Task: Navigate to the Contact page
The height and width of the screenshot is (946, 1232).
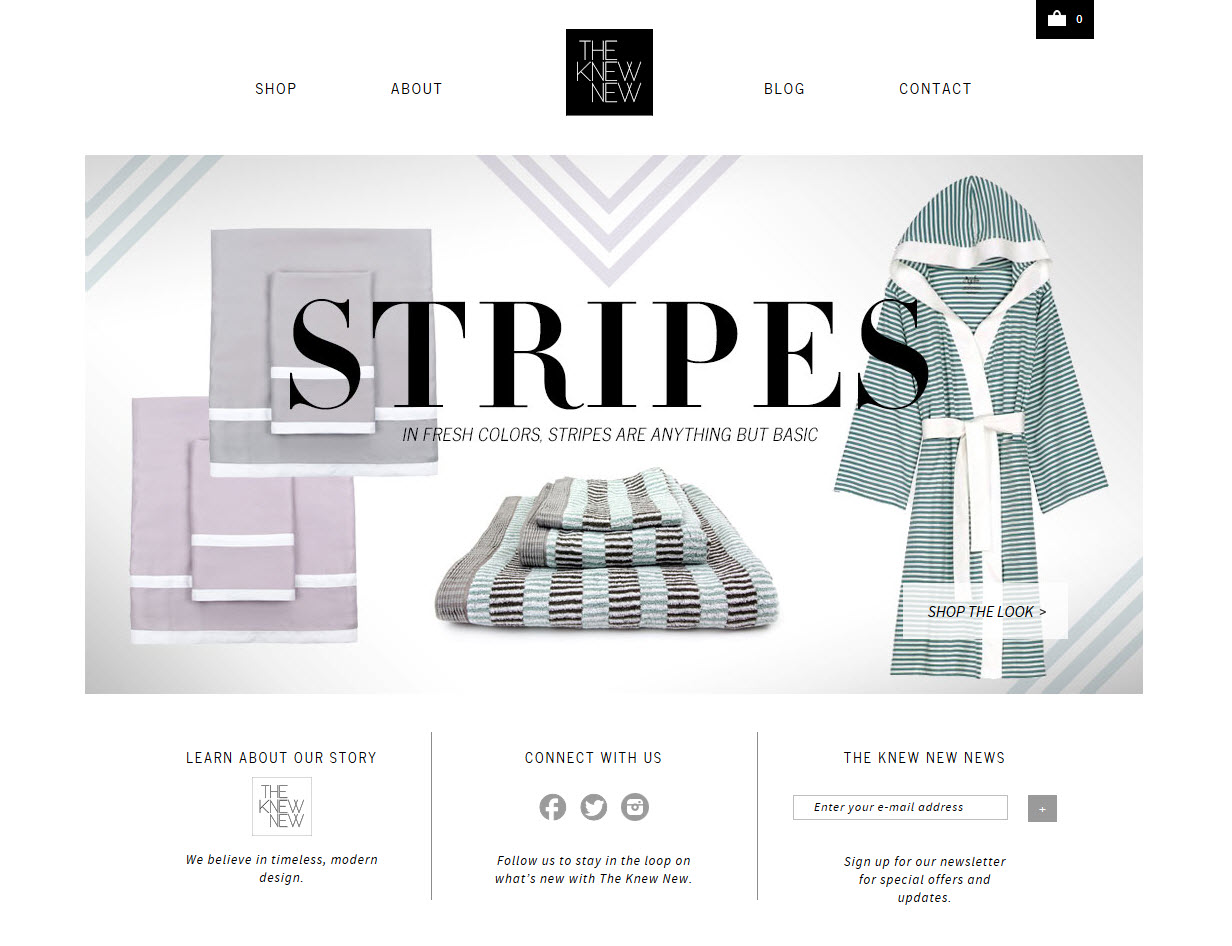Action: 935,89
